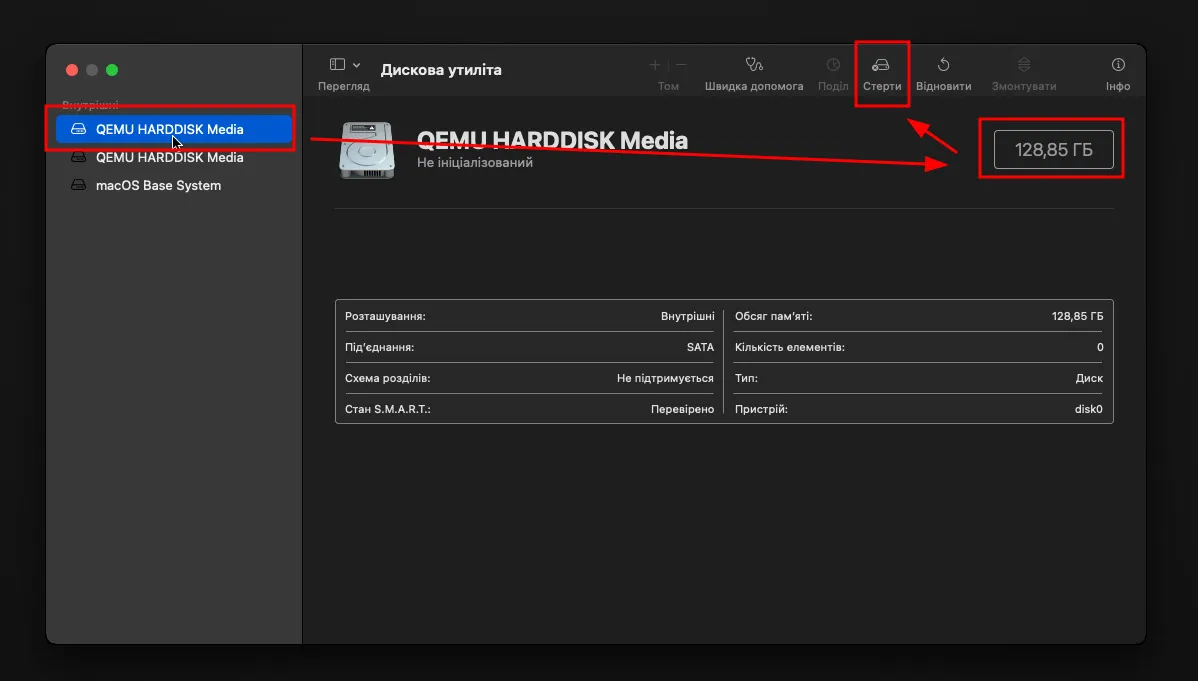This screenshot has height=681, width=1198.
Task: Click the Restore (Відновити) icon
Action: pos(944,65)
